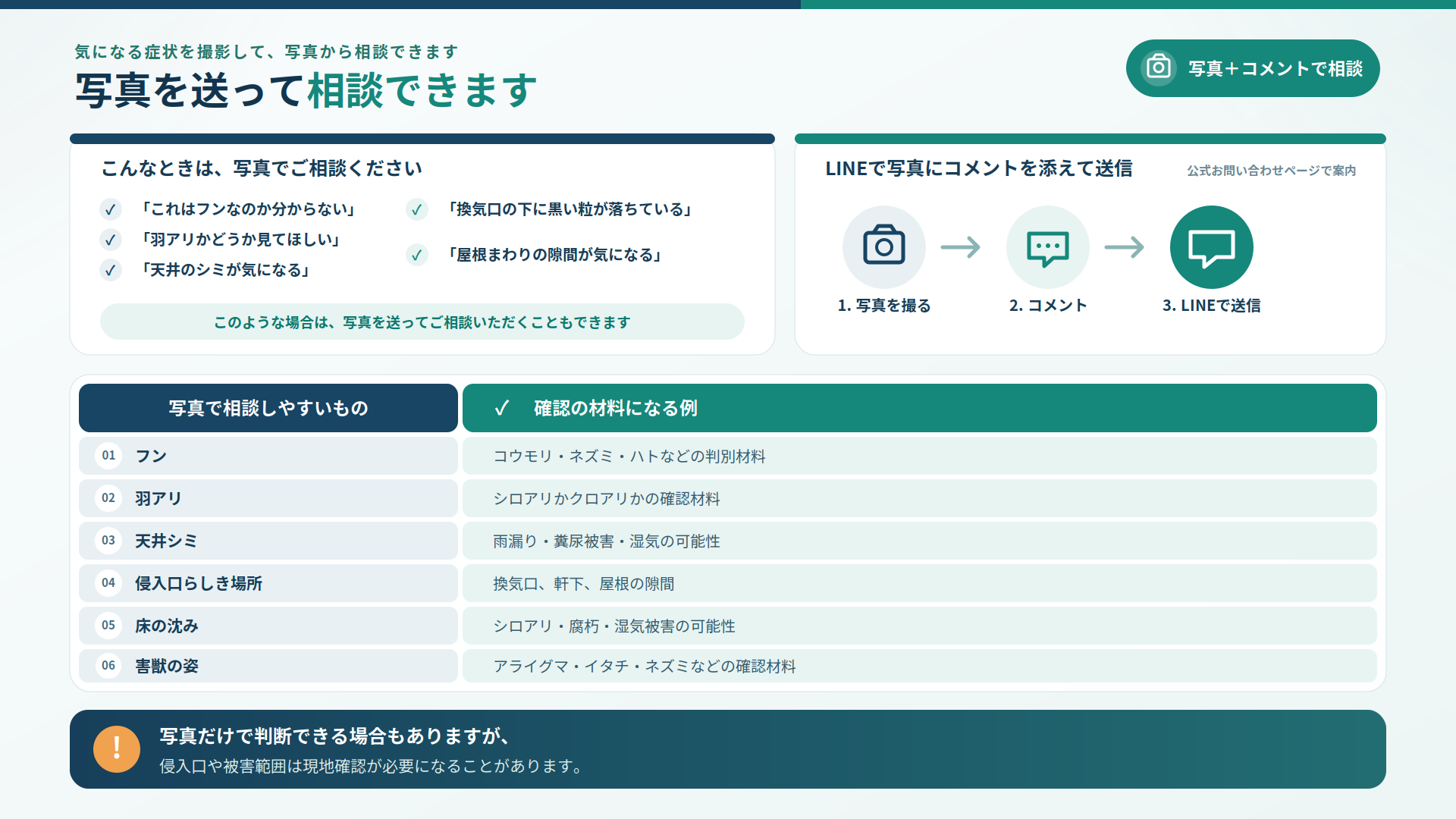1456x819 pixels.
Task: Click the シロアリ・腐朽・湿気被害の可能性 cell
Action: coord(920,626)
